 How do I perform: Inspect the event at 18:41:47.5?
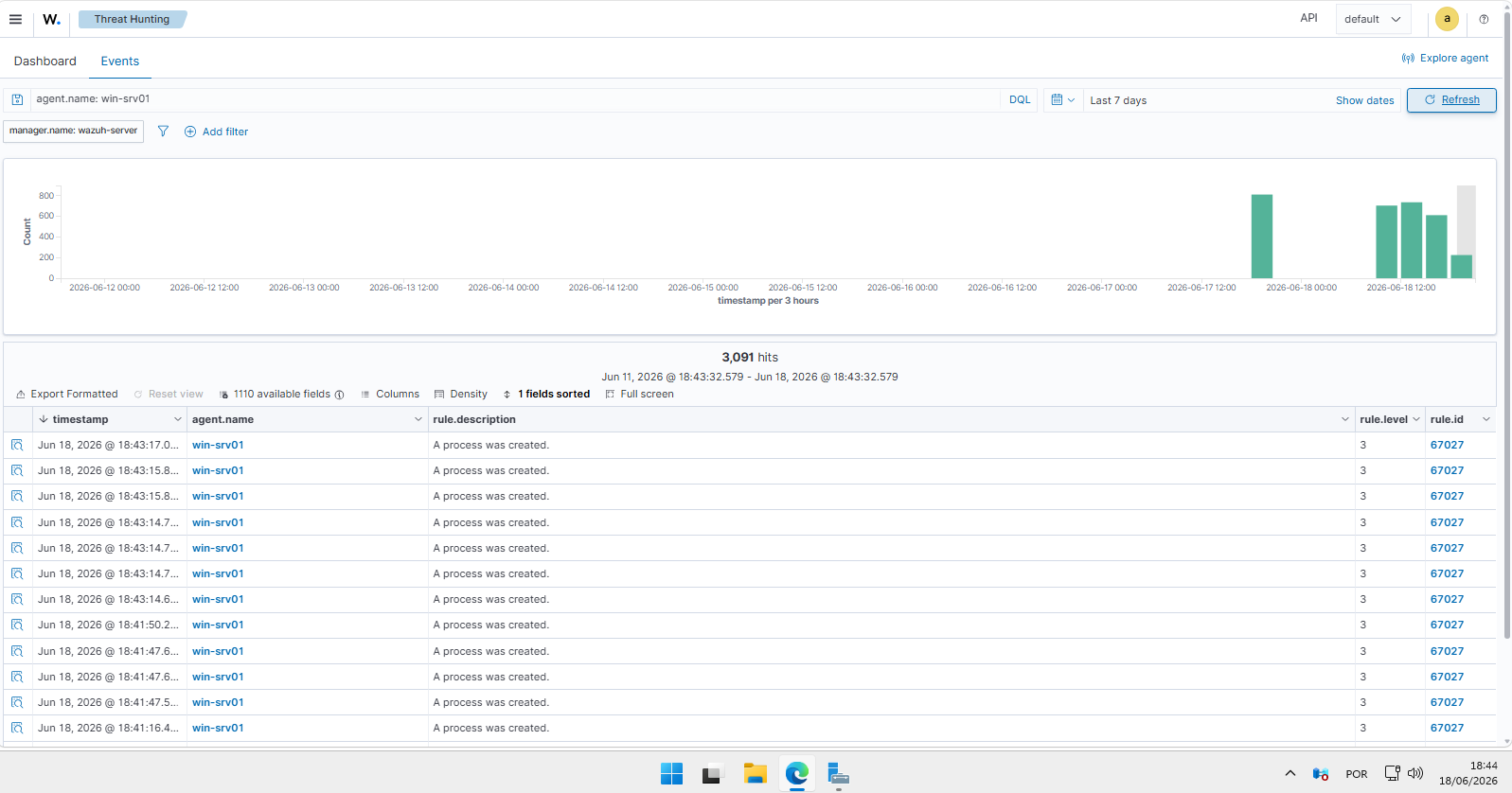(17, 702)
